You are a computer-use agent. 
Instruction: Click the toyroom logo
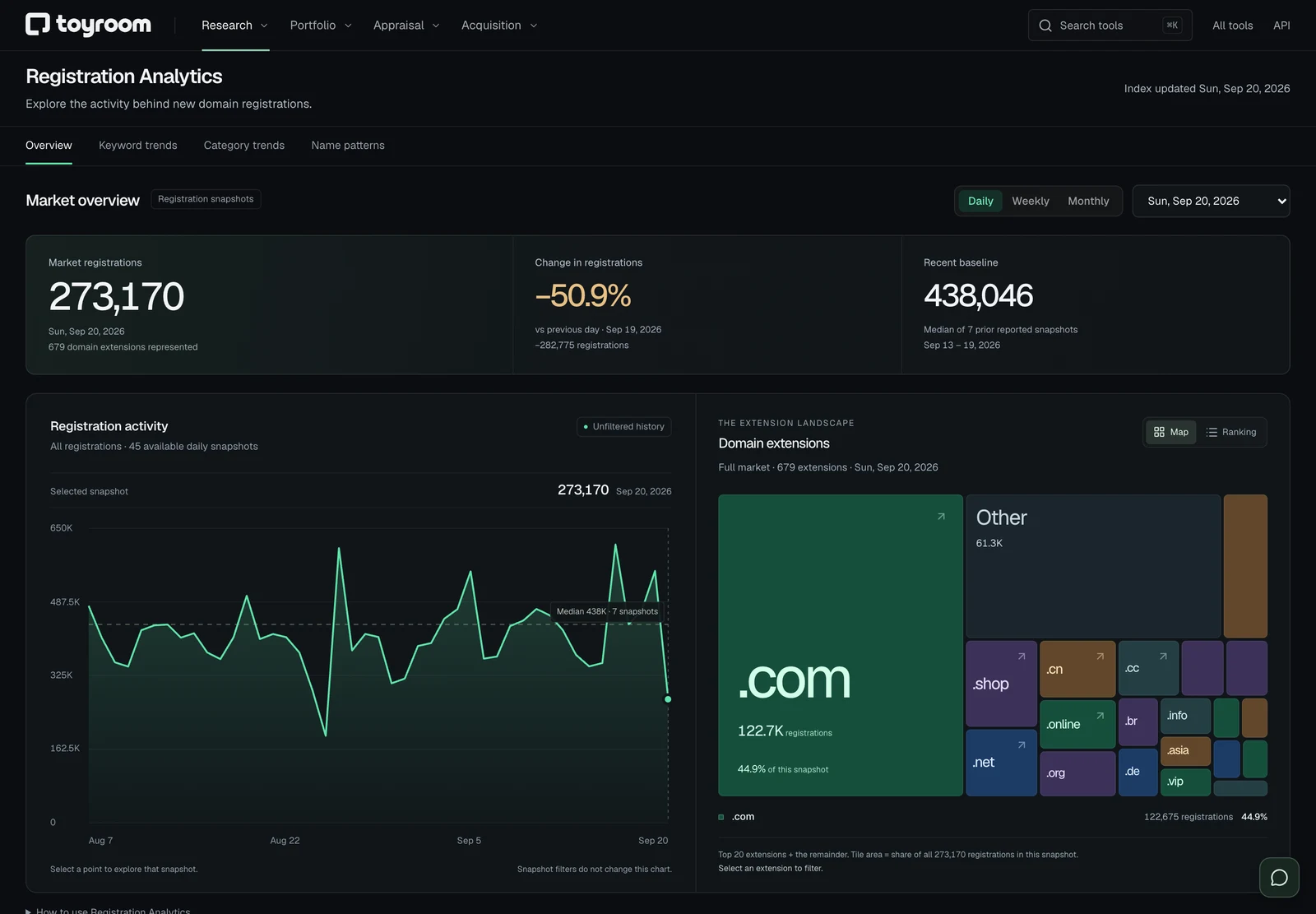click(88, 25)
